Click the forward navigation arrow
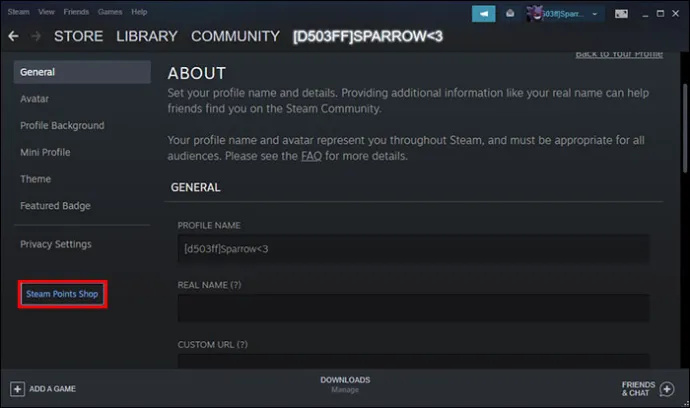Viewport: 690px width, 408px height. coord(36,36)
